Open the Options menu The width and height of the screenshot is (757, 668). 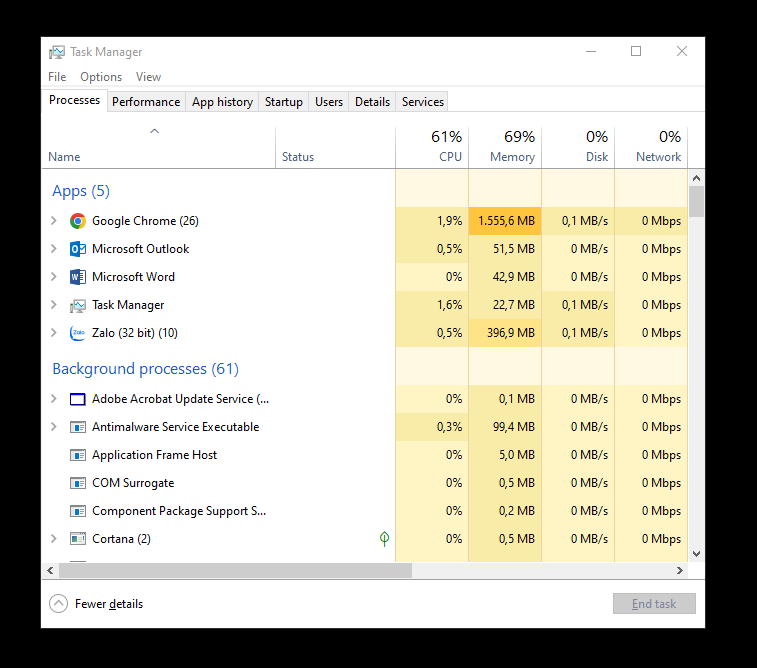pyautogui.click(x=101, y=77)
